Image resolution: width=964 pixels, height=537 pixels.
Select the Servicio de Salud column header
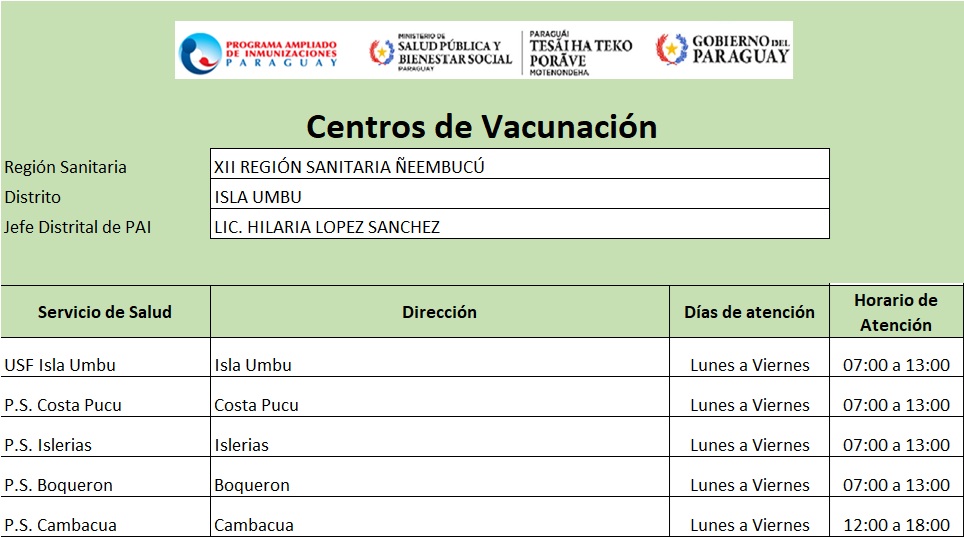tap(105, 312)
